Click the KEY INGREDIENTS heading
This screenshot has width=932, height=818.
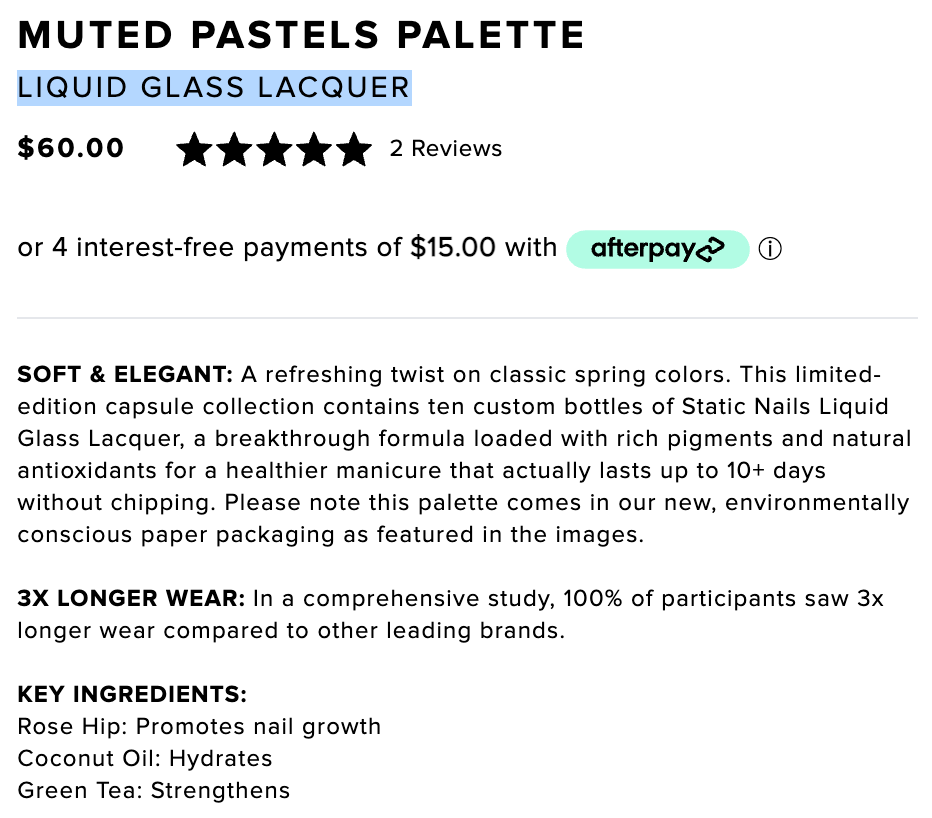point(132,694)
